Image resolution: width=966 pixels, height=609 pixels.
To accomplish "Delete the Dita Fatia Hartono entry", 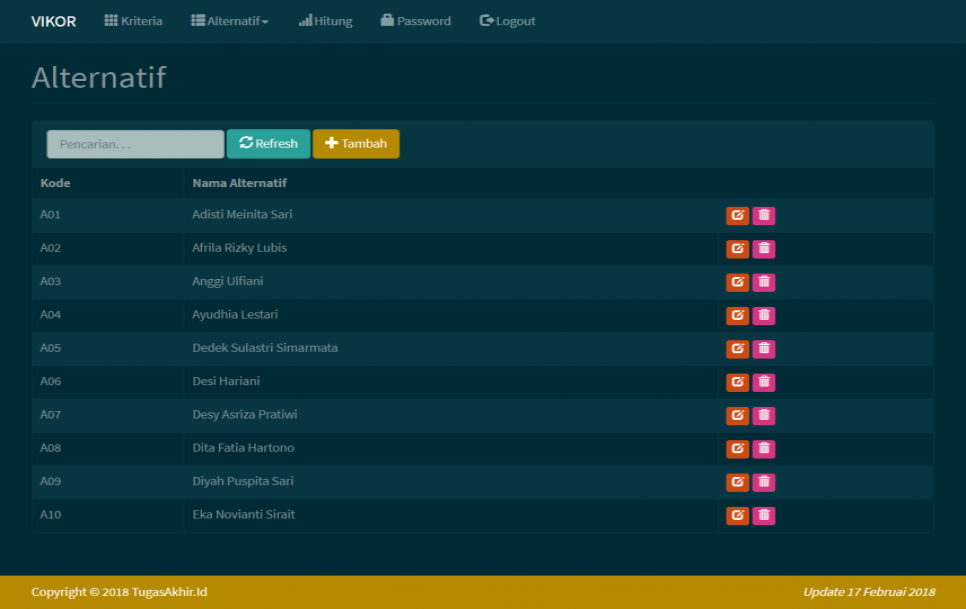I will [x=764, y=449].
